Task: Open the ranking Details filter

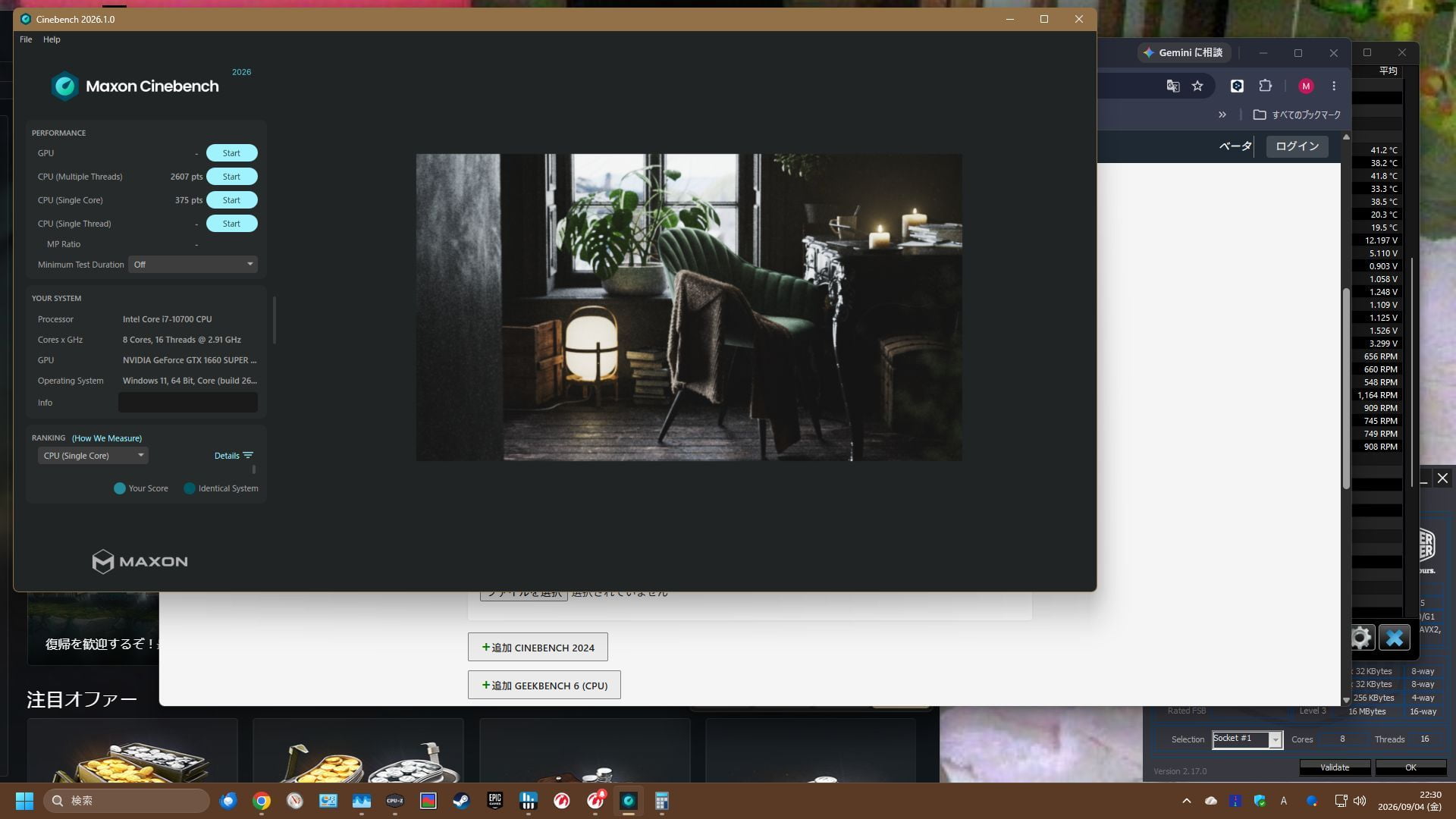Action: click(x=234, y=456)
